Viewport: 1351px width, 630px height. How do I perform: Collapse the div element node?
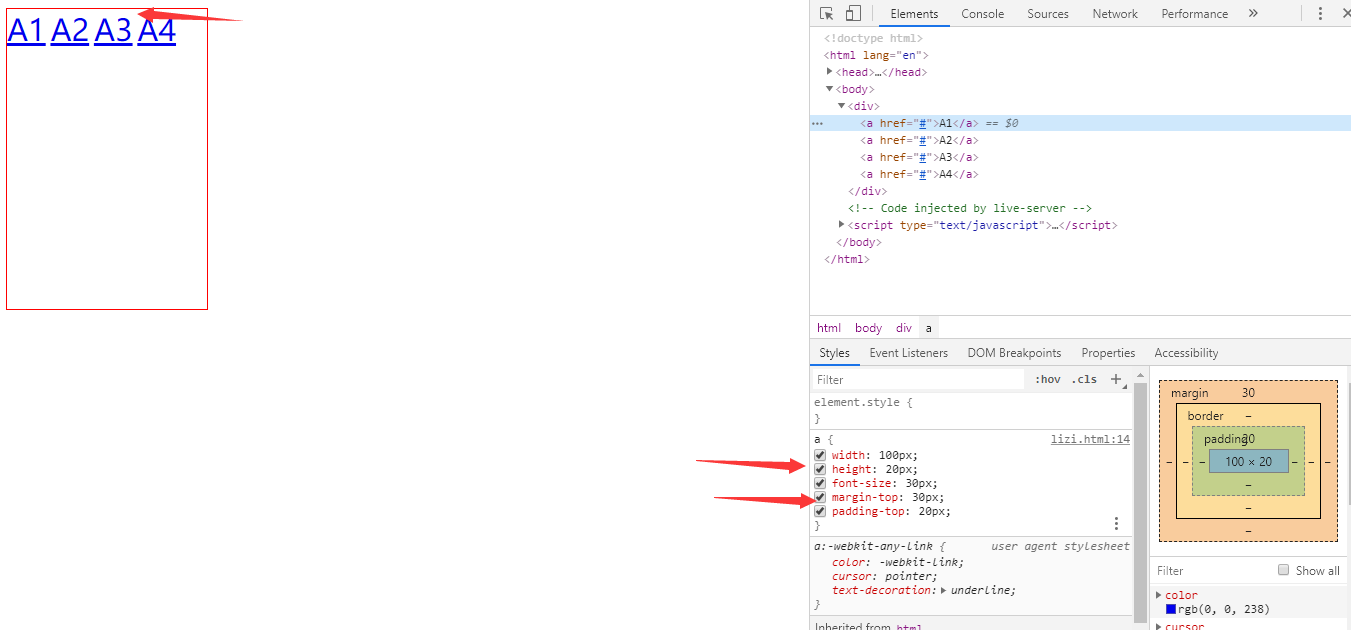pos(842,106)
